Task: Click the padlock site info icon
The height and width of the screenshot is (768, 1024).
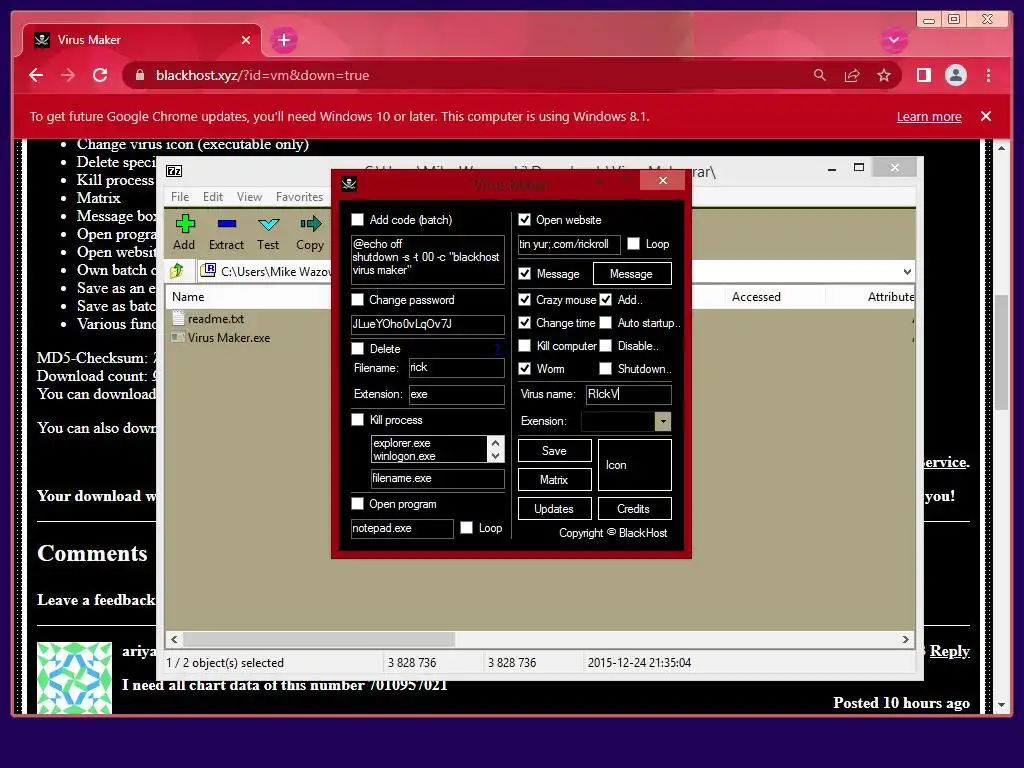Action: click(x=140, y=75)
